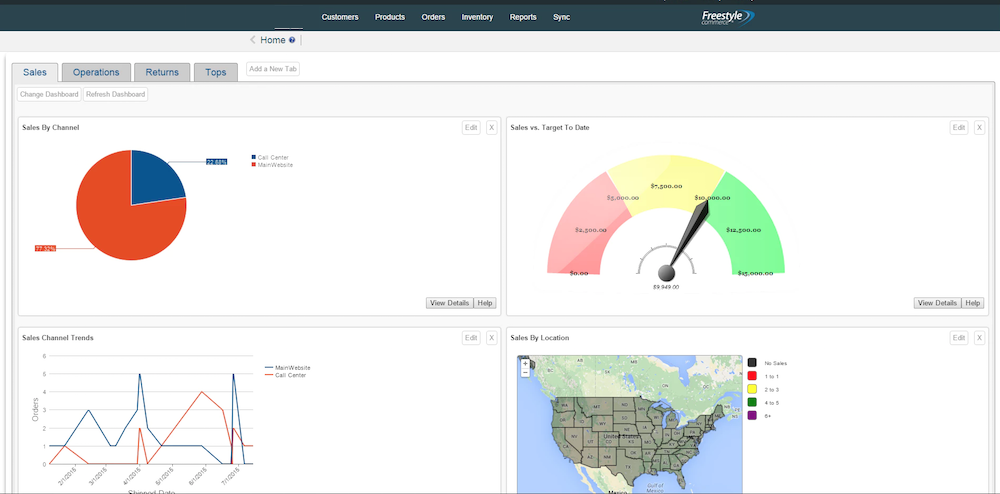Image resolution: width=1000 pixels, height=494 pixels.
Task: Close the Sales By Channel widget
Action: coord(491,127)
